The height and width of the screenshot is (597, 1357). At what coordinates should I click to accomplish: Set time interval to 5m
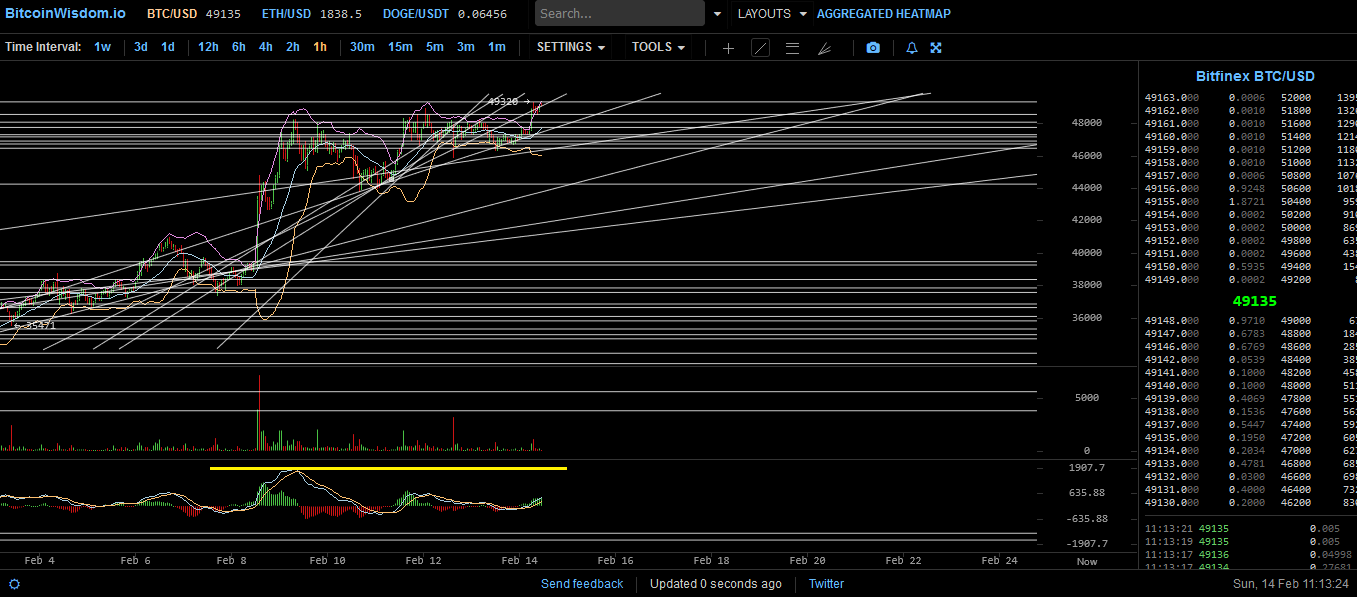tap(434, 47)
